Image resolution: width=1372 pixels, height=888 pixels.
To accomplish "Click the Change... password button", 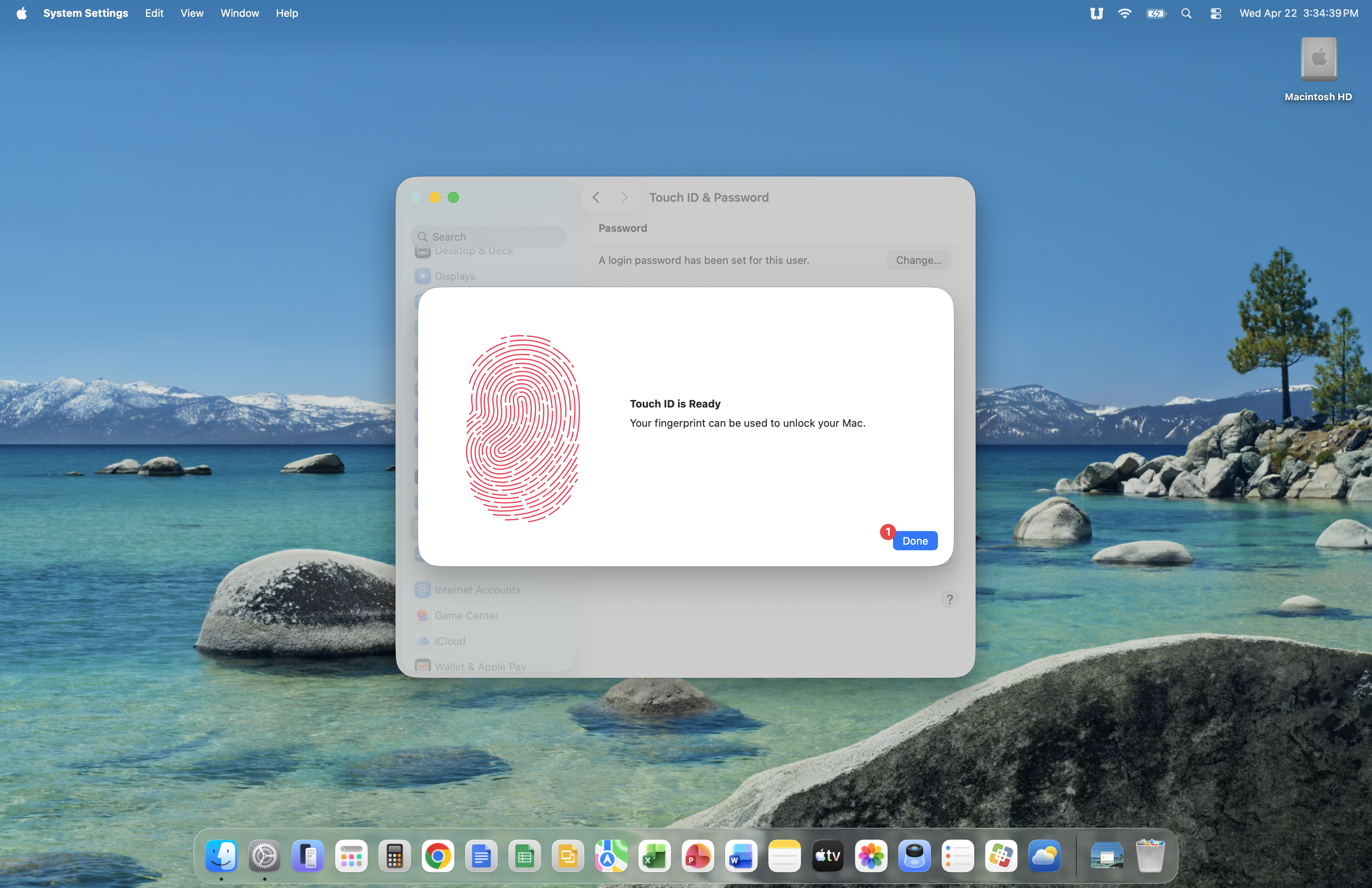I will click(x=918, y=260).
